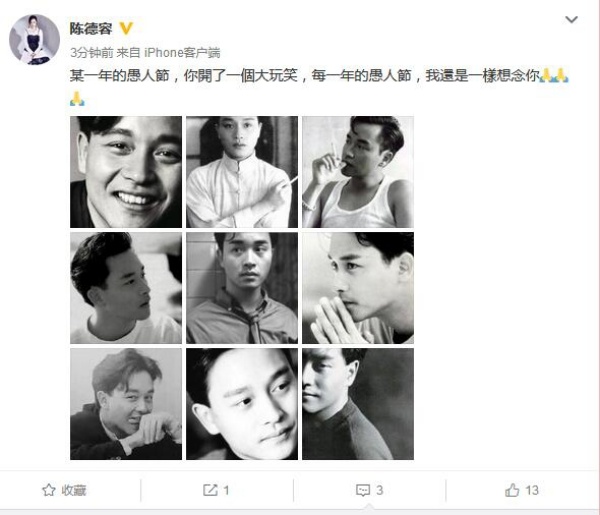Click the comment bubble icon
This screenshot has width=600, height=515.
click(x=363, y=490)
